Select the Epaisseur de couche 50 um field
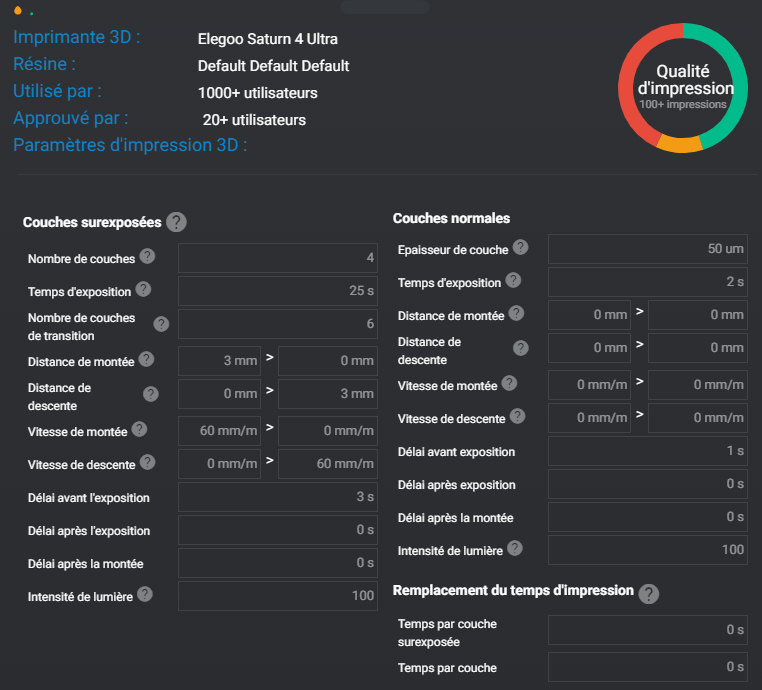762x690 pixels. [x=647, y=249]
